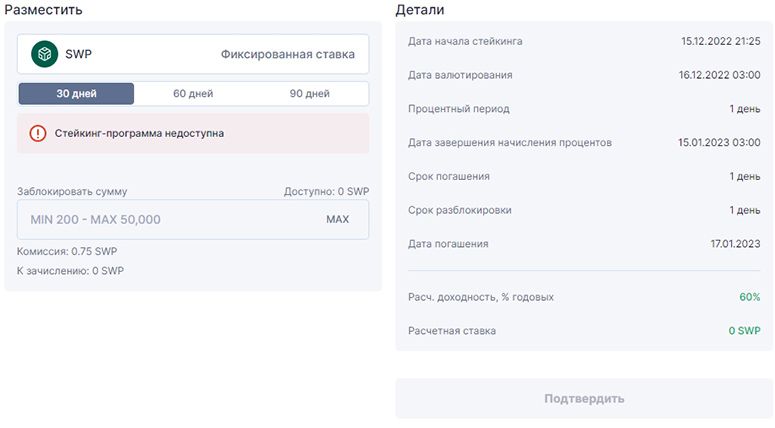
Task: Choose the 90 дней period
Action: coord(309,93)
